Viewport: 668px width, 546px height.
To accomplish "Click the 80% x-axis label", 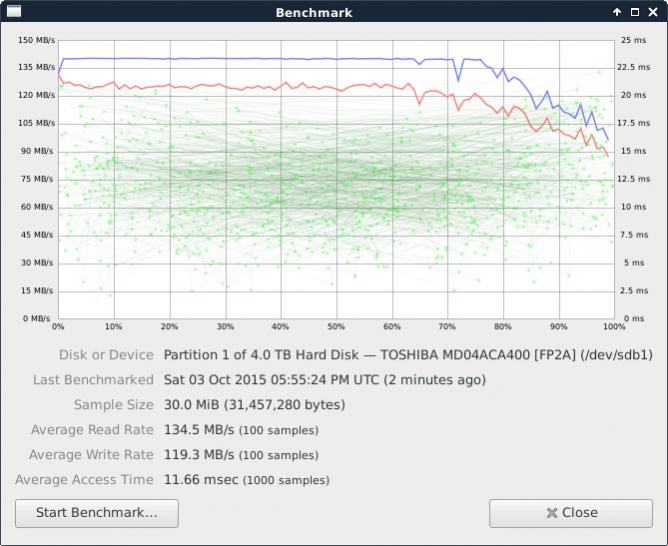I will coord(503,327).
